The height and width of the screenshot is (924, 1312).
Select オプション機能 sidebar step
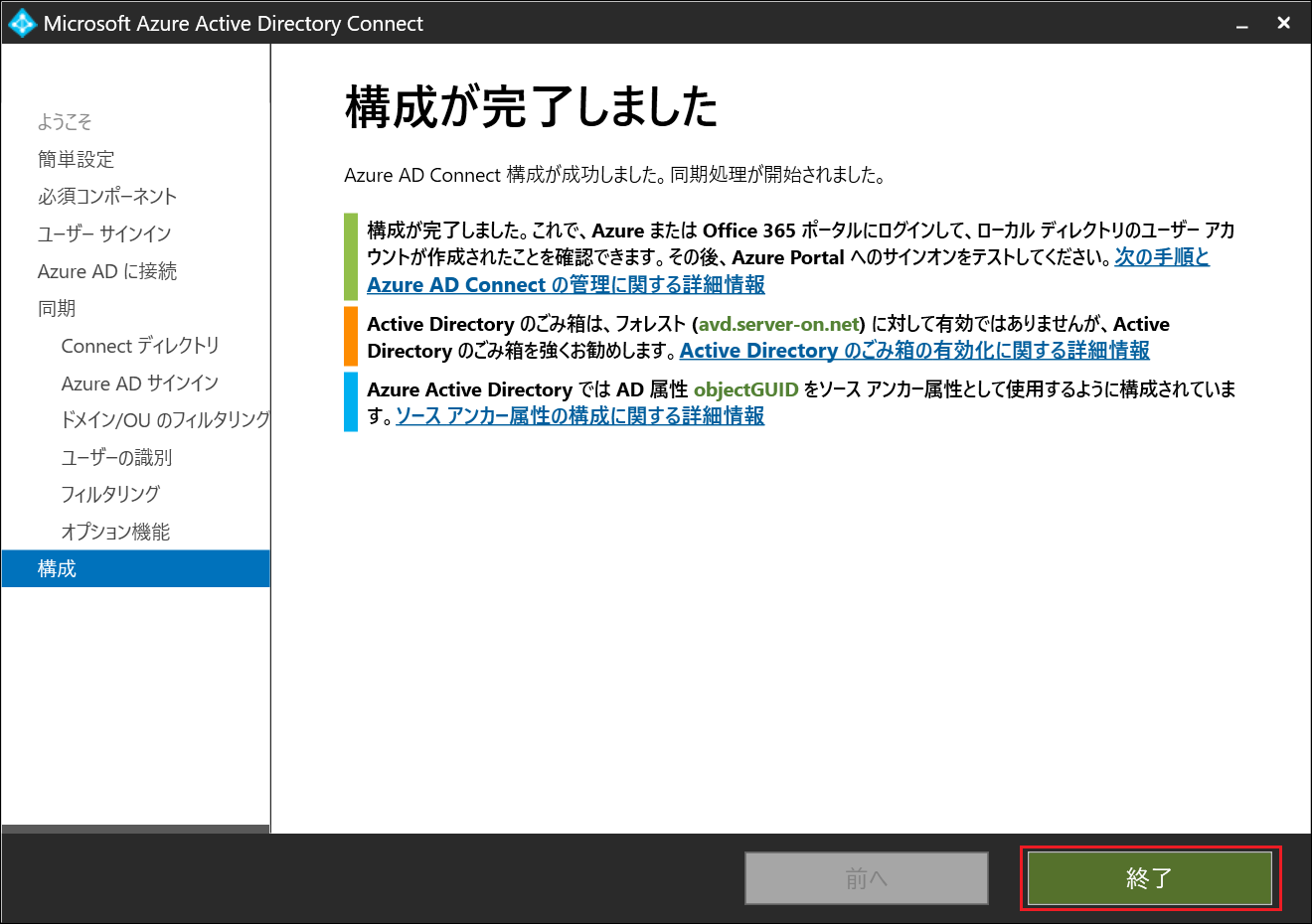[x=115, y=533]
